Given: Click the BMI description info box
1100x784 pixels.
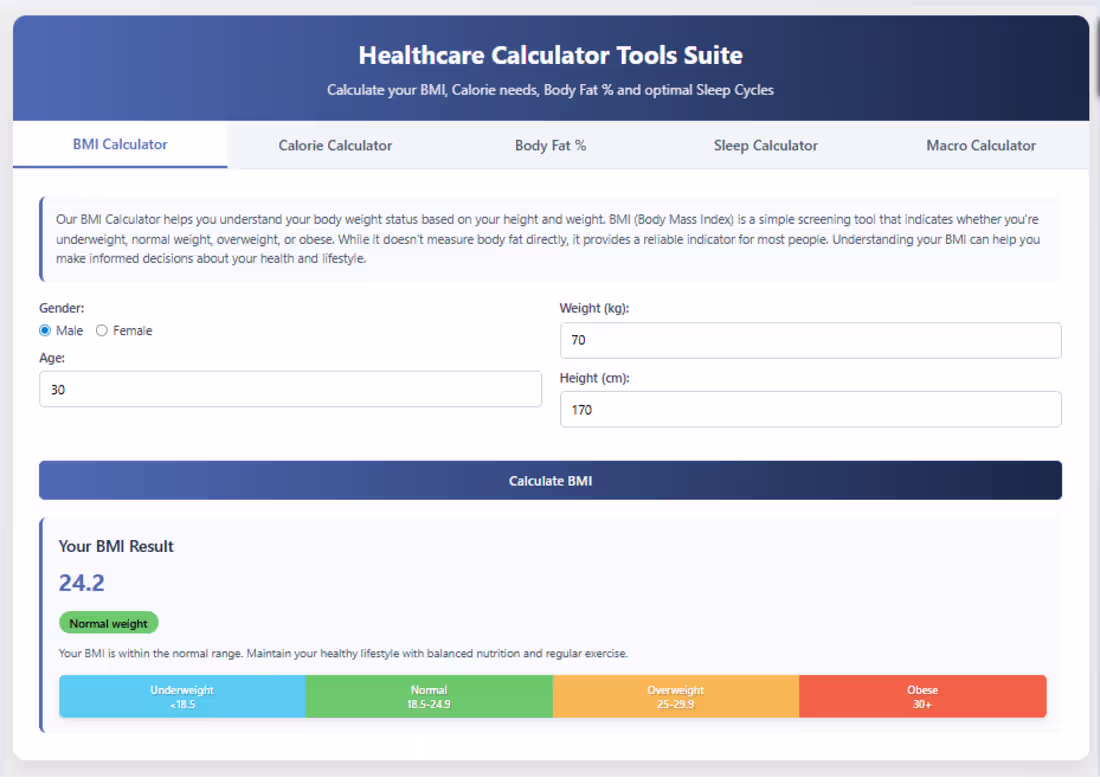Looking at the screenshot, I should coord(550,238).
